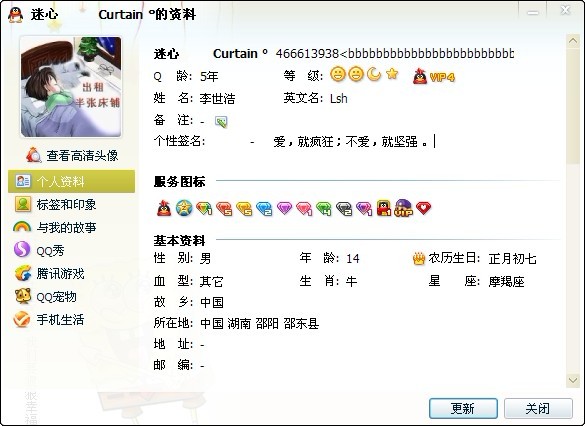Click the red diamond level 5 icon
This screenshot has width=585, height=426.
tap(224, 209)
